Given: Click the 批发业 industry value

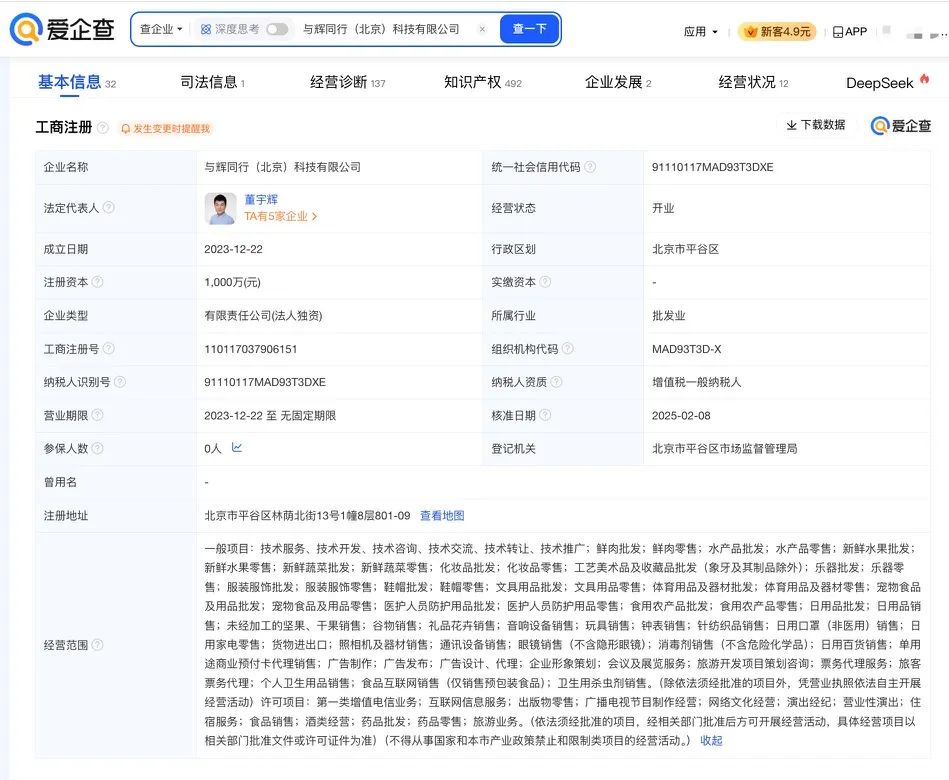Looking at the screenshot, I should pyautogui.click(x=669, y=316).
